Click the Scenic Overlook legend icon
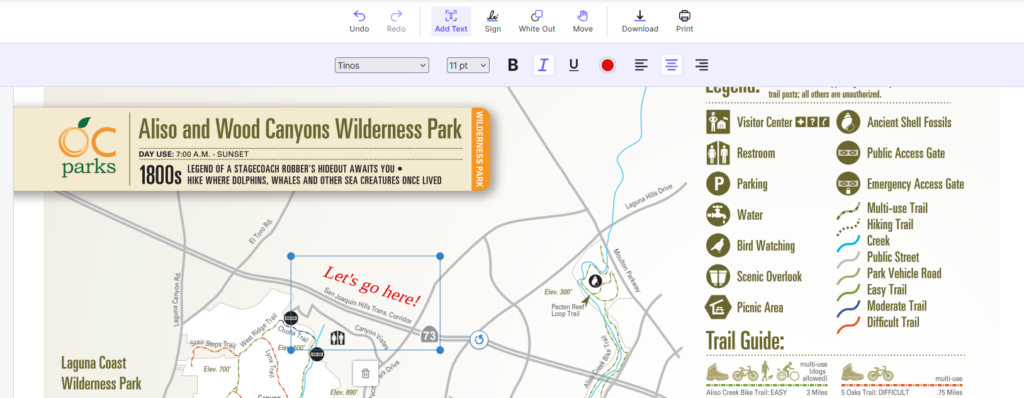Screen dimensions: 1024x398 718,276
